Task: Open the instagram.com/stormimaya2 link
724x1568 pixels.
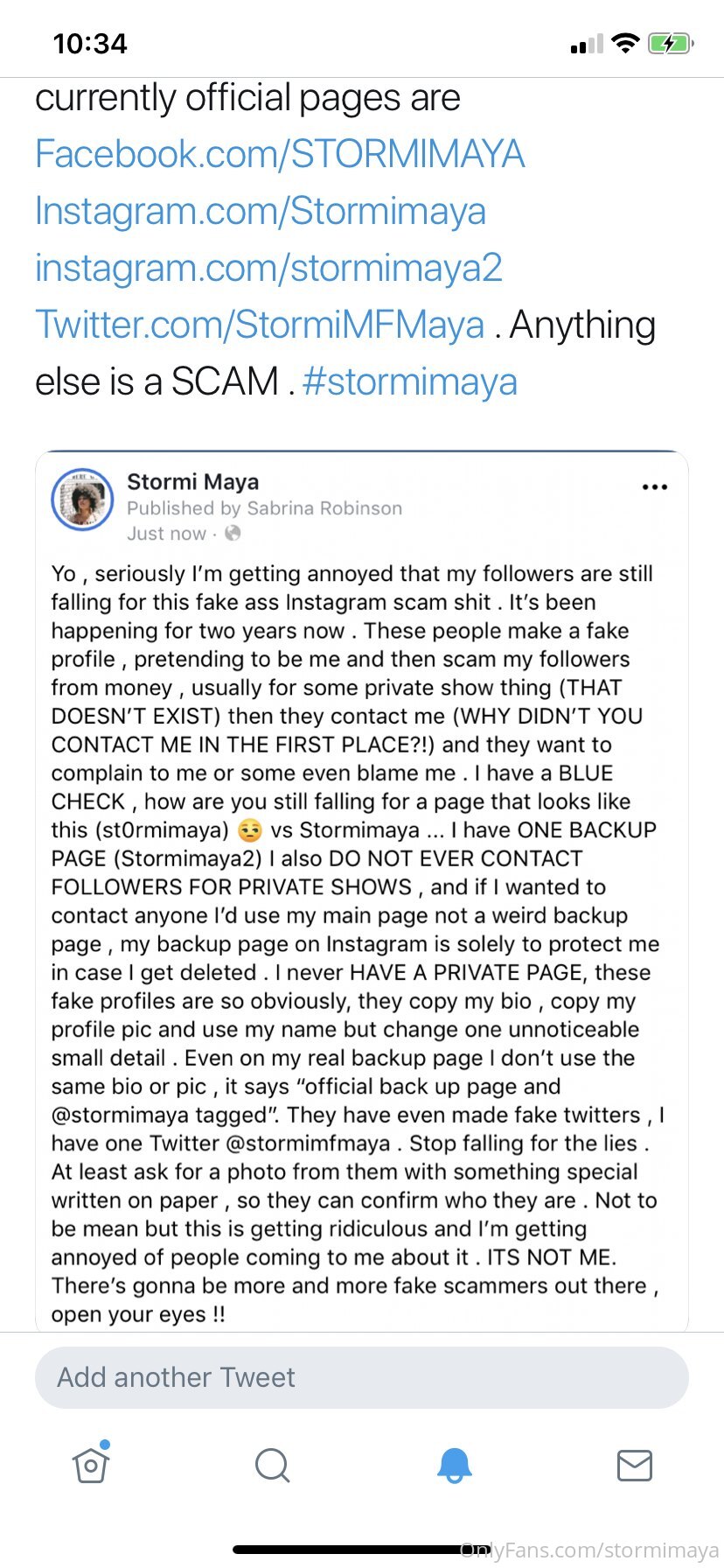Action: point(268,269)
